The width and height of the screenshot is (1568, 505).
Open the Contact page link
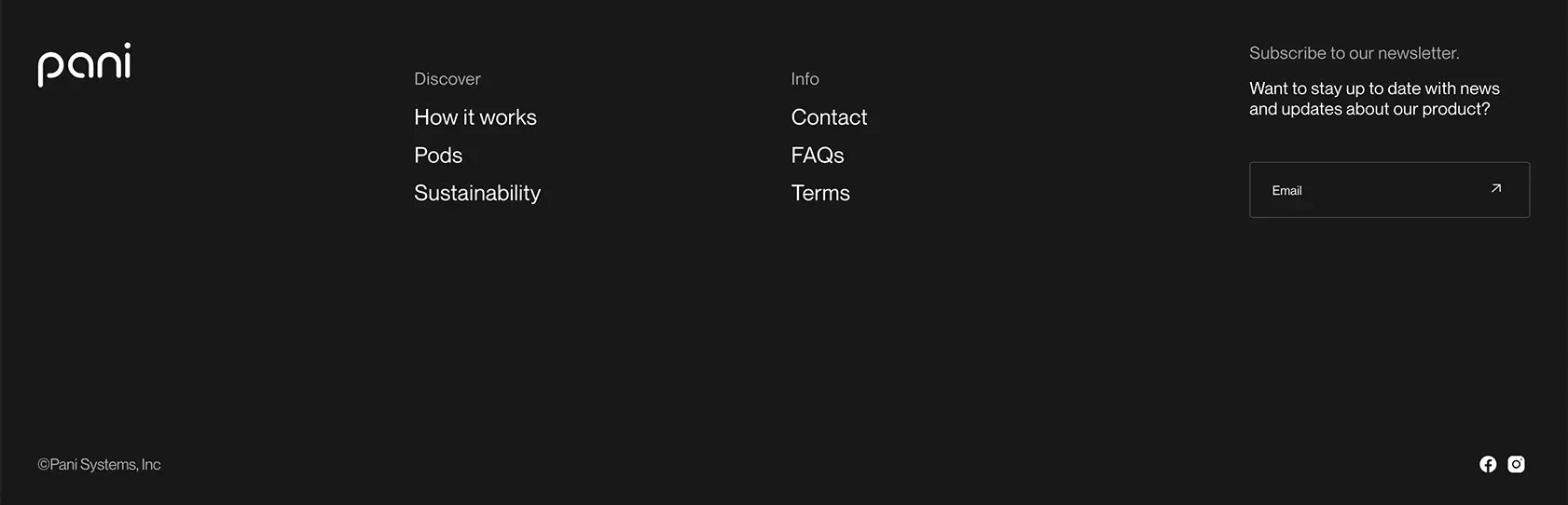pos(829,117)
